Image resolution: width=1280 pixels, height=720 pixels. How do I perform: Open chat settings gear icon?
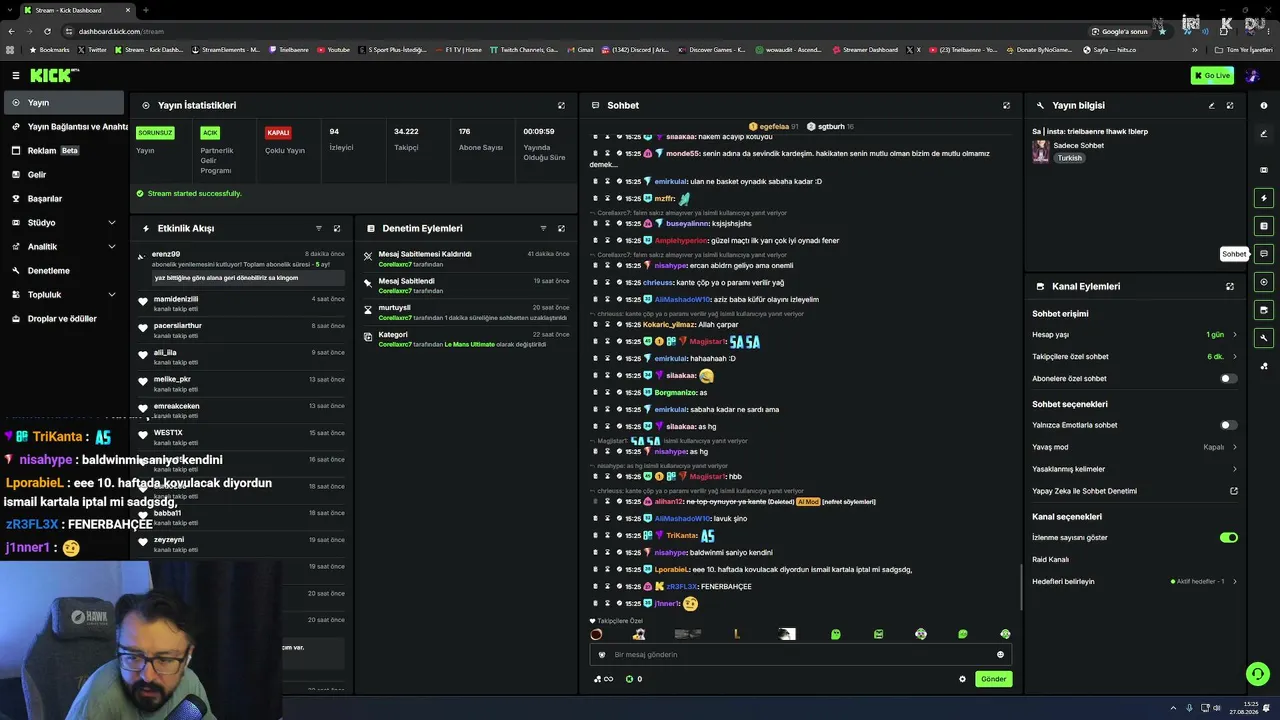coord(963,679)
